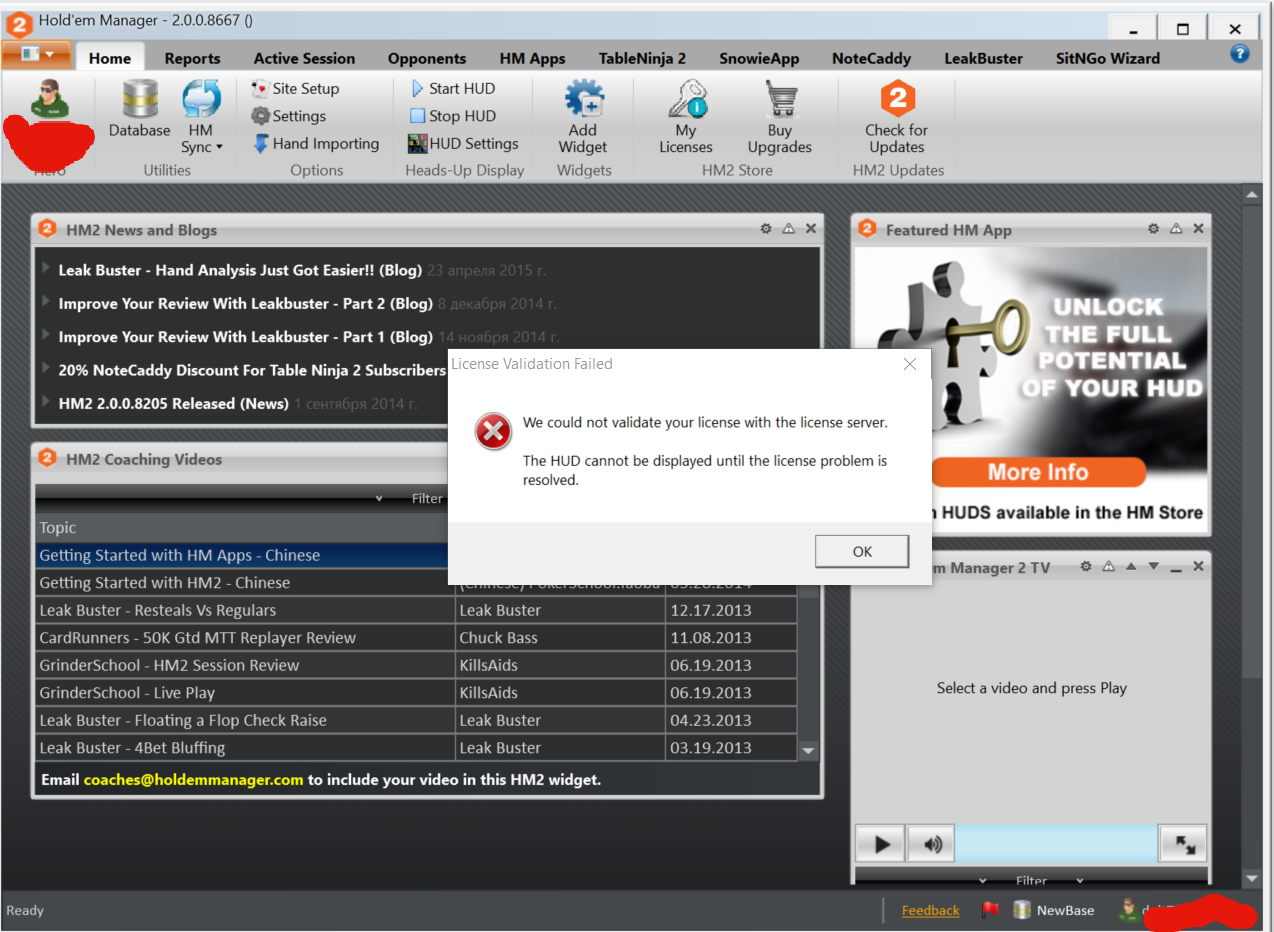Click the Feedback link in status bar
The height and width of the screenshot is (932, 1274).
[x=930, y=910]
